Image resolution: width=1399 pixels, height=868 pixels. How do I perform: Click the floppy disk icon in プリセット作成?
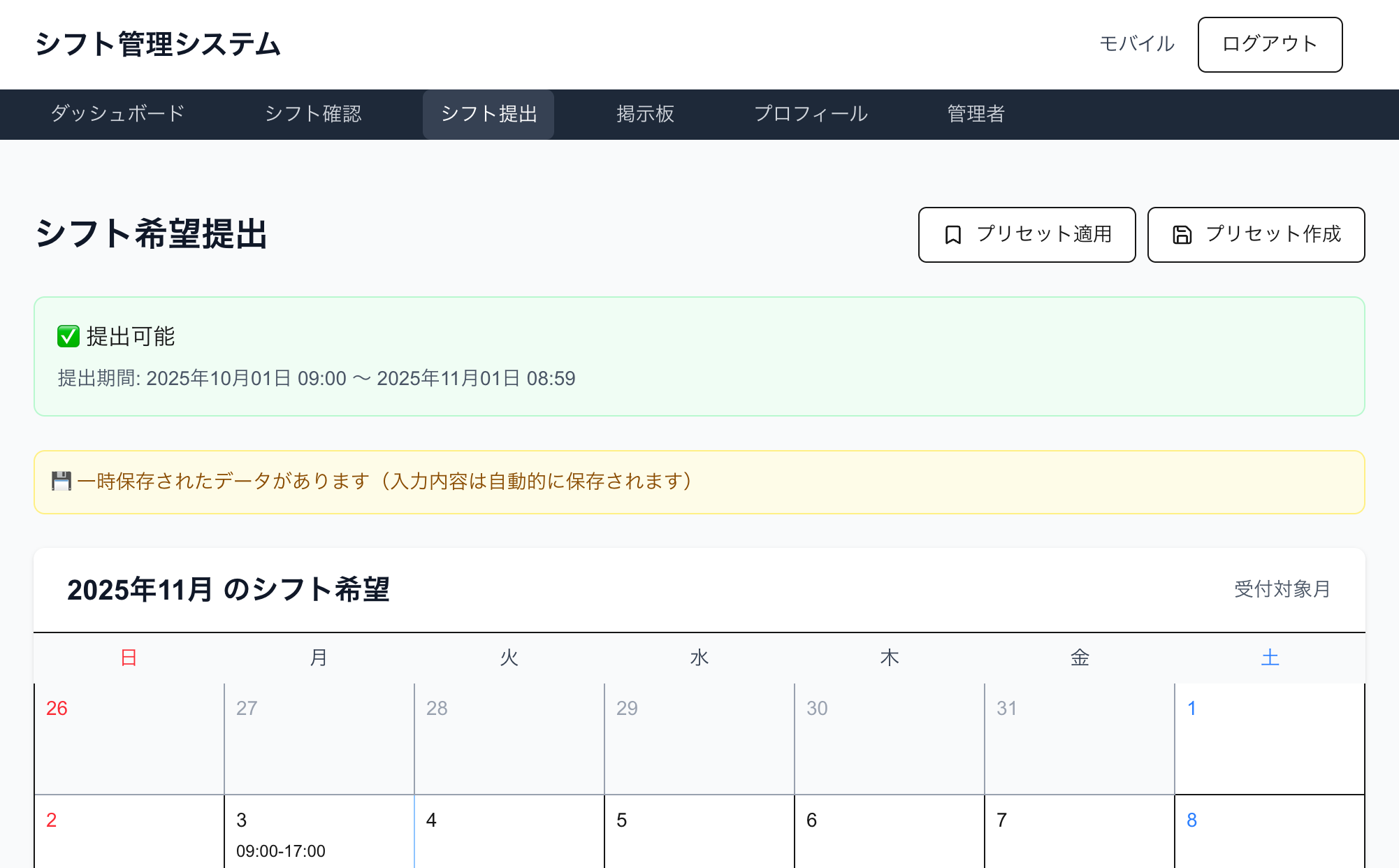coord(1182,235)
